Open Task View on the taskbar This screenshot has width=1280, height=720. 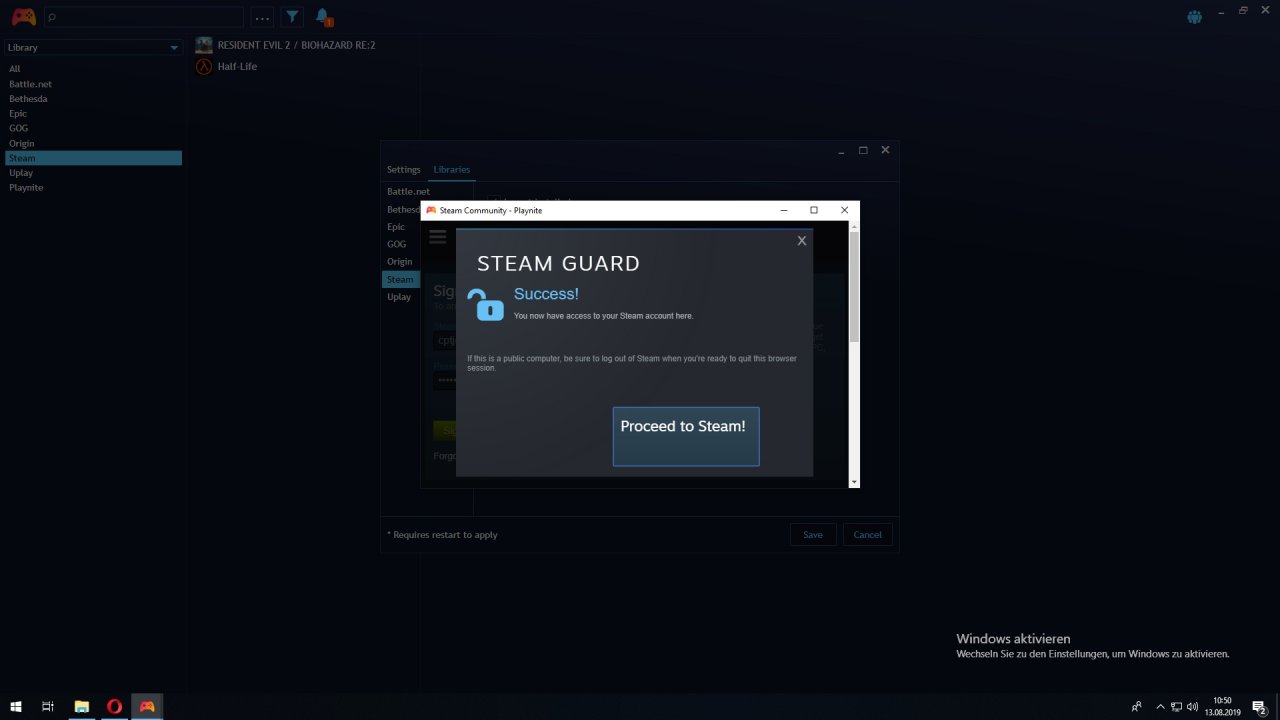click(x=48, y=706)
